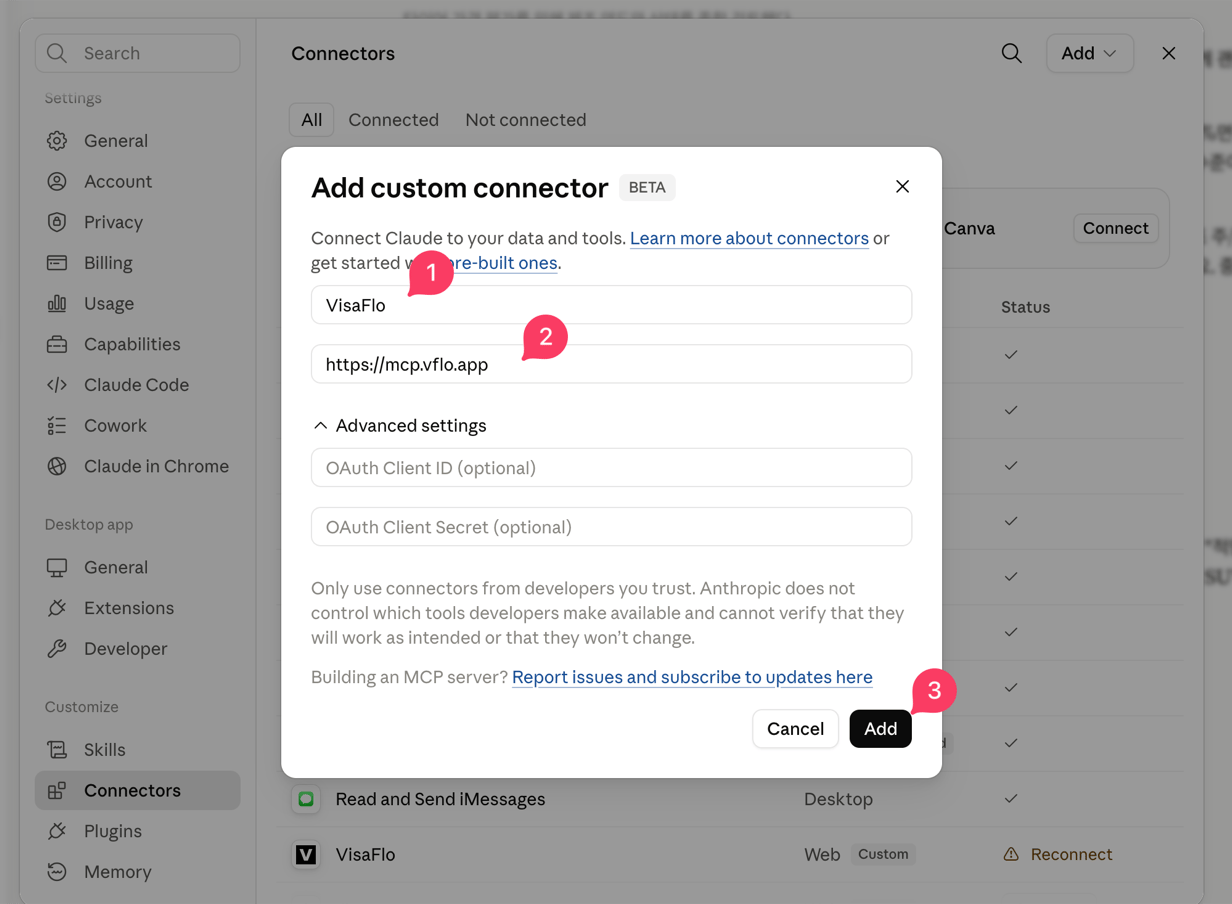1232x904 pixels.
Task: Click the OAuth Client Secret field
Action: (611, 527)
